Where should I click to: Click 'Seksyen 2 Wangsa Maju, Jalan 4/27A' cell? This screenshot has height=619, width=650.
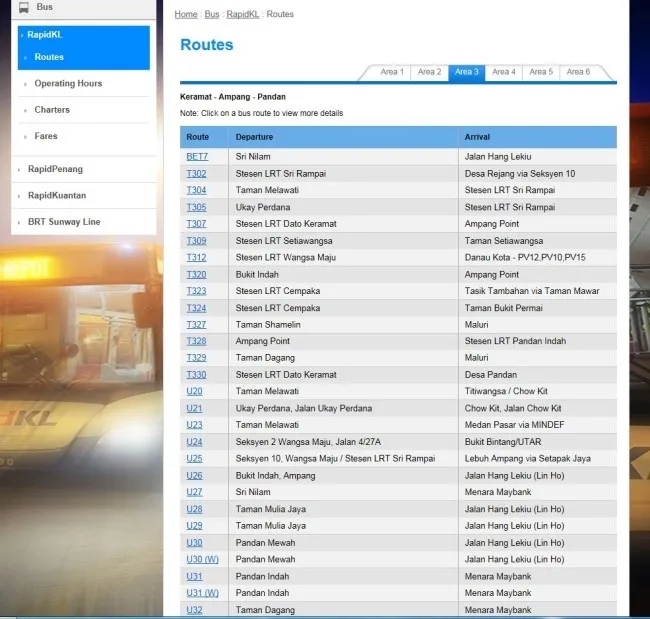tap(308, 442)
